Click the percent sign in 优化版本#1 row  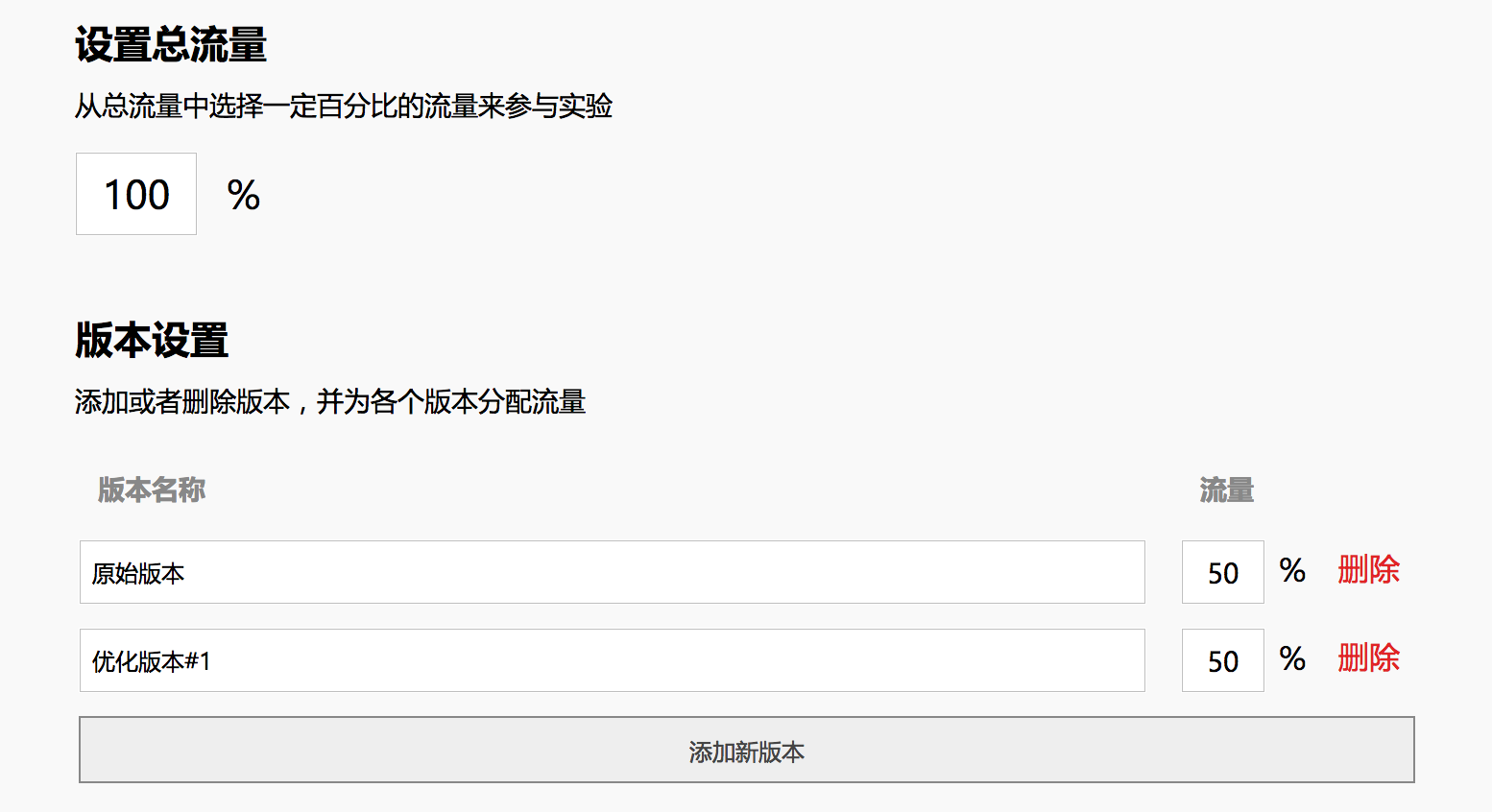click(1292, 658)
